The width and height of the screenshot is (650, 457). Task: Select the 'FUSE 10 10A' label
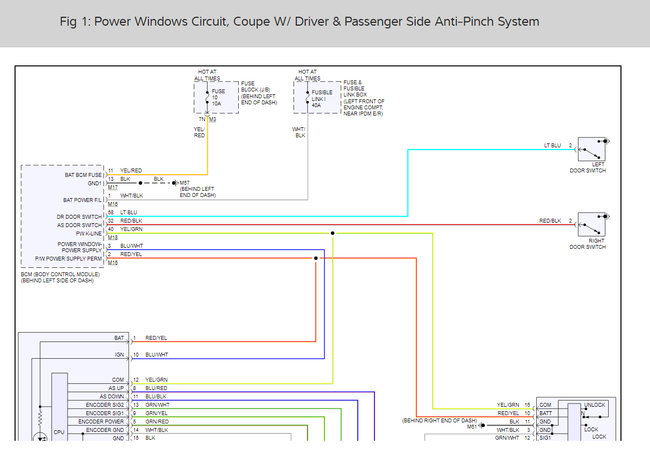[218, 97]
